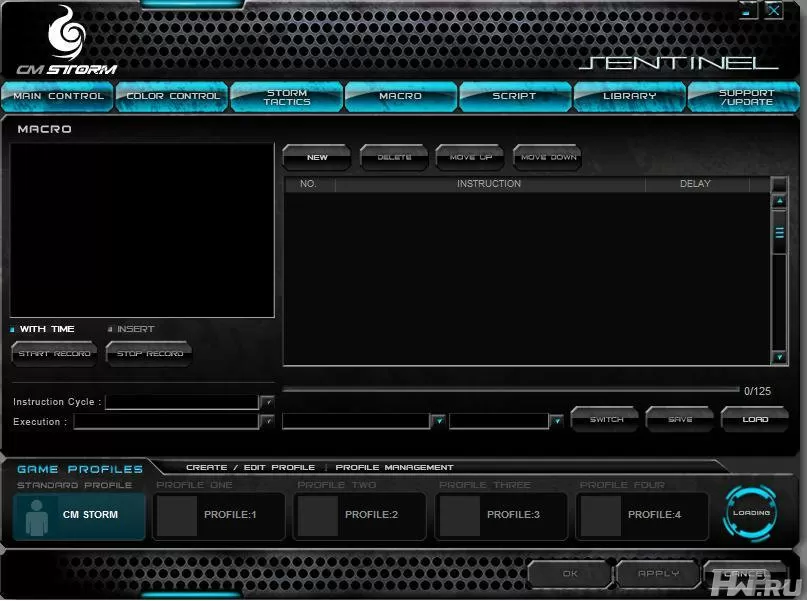The image size is (807, 601).
Task: Open the Instruction Cycle dropdown
Action: coord(267,402)
